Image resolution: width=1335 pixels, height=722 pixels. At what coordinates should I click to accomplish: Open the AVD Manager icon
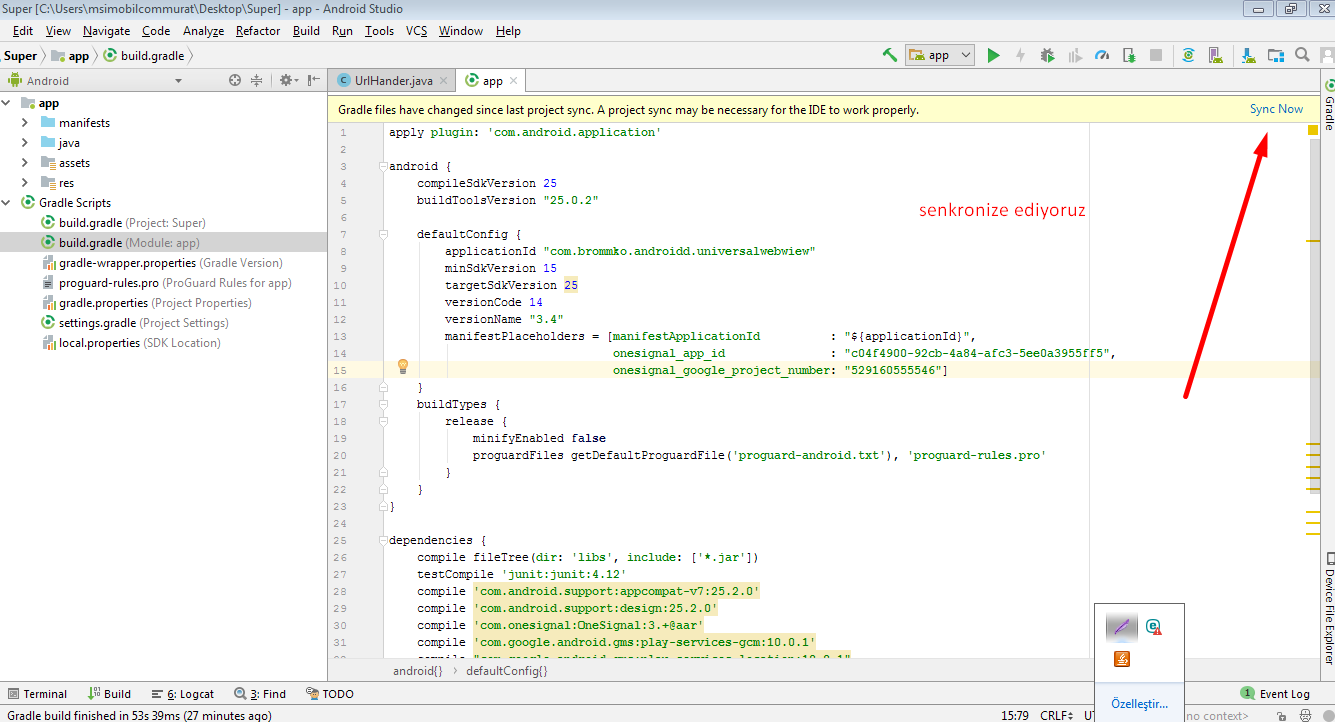click(1215, 55)
